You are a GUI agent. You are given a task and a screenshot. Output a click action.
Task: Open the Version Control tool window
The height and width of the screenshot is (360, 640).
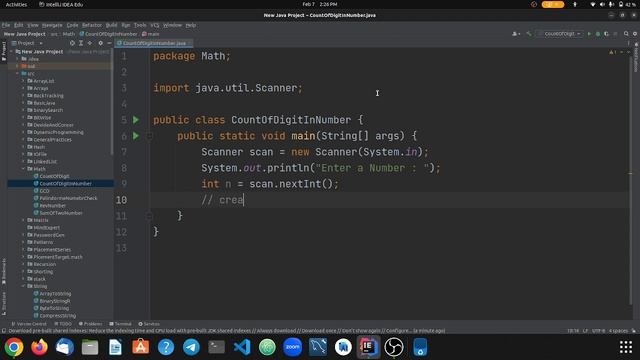(x=29, y=324)
